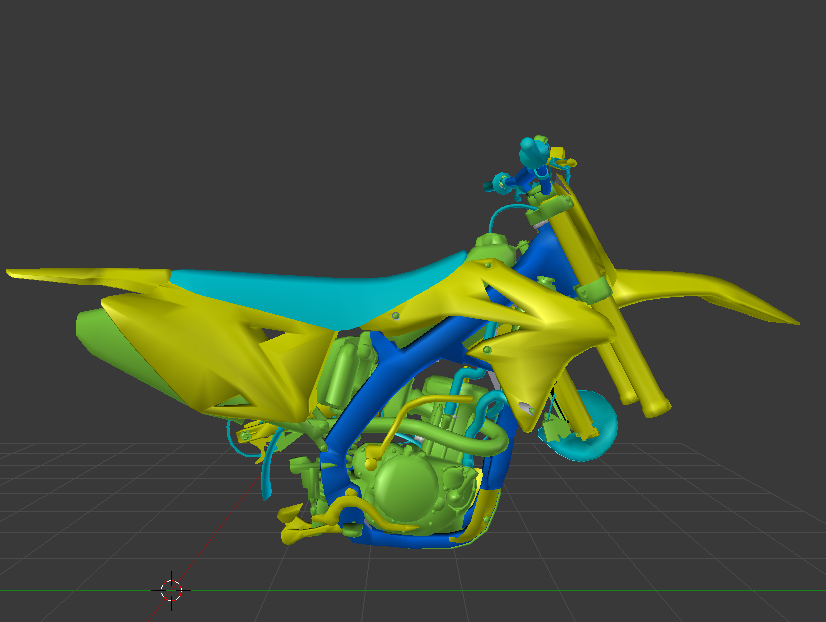
Task: Select the cyan motorcycle seat
Action: [x=300, y=290]
